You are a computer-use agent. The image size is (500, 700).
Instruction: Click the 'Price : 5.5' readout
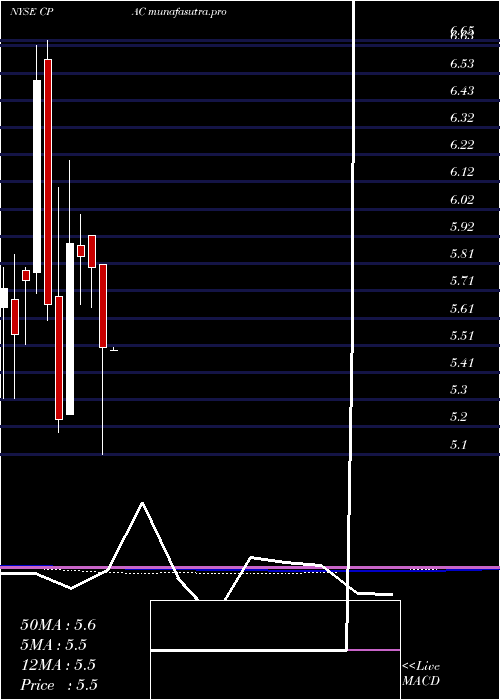(x=58, y=685)
